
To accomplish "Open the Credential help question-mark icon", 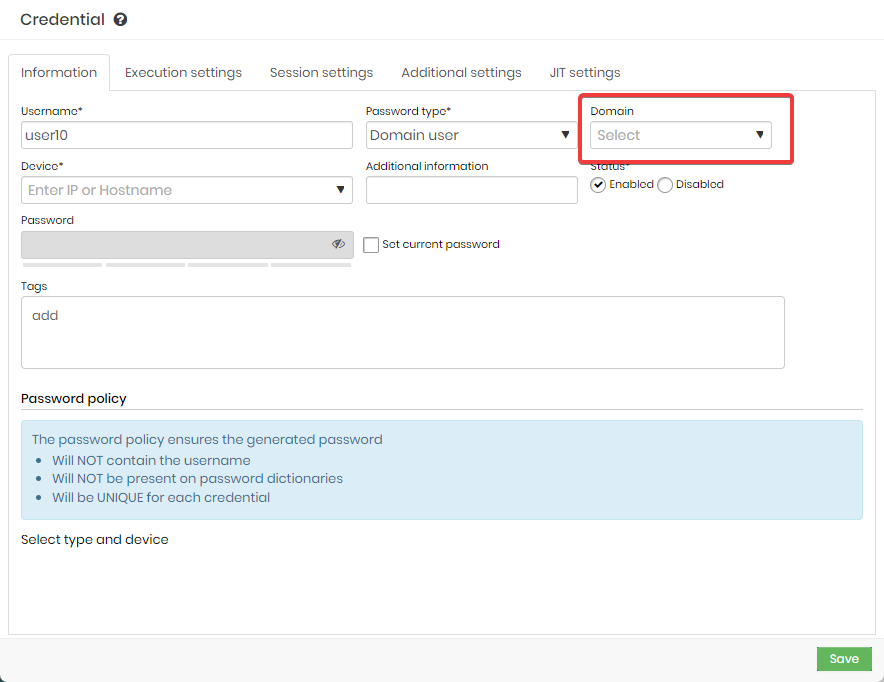I will click(120, 20).
